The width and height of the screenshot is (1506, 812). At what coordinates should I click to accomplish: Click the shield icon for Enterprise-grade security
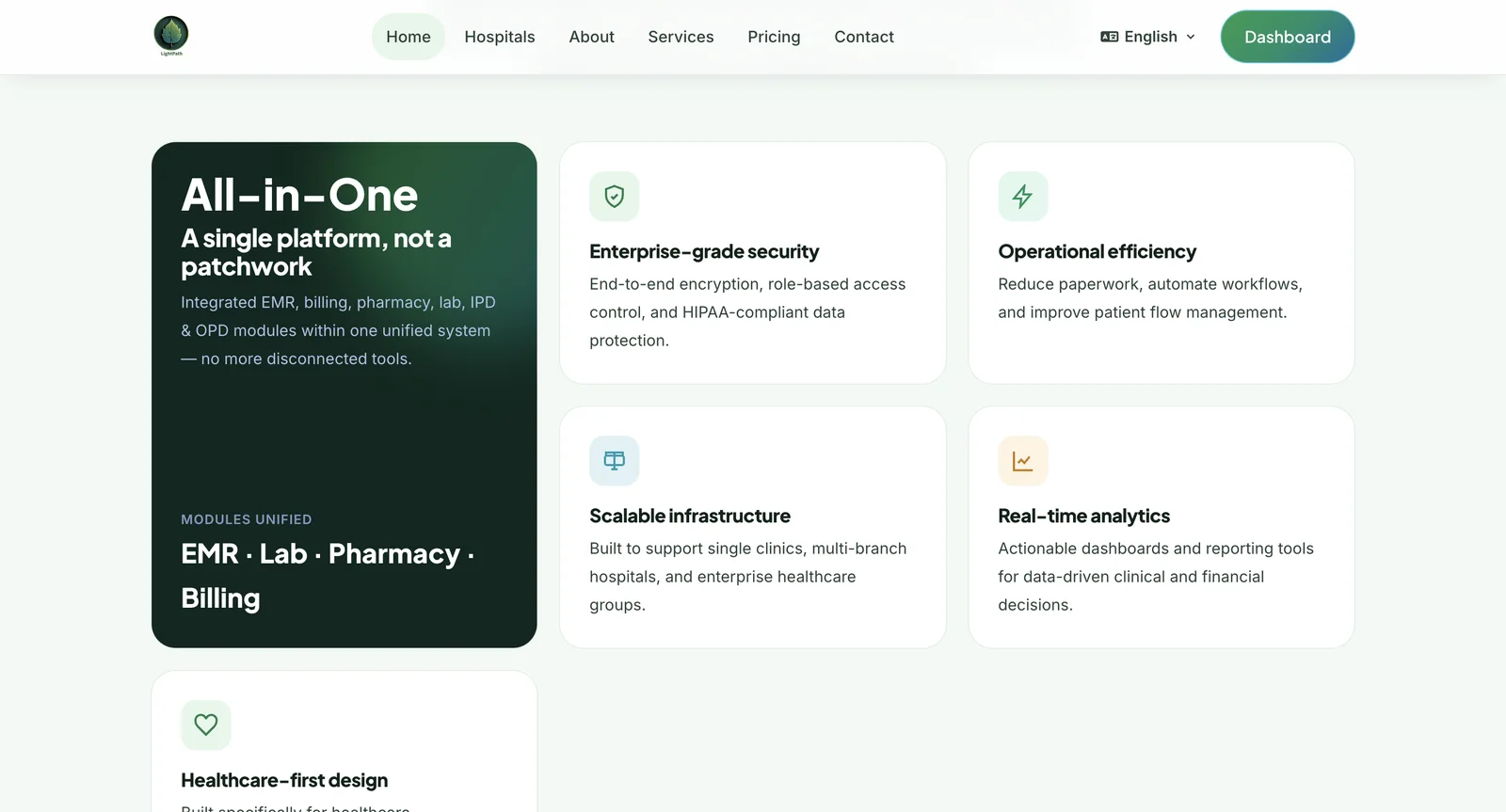(x=615, y=196)
